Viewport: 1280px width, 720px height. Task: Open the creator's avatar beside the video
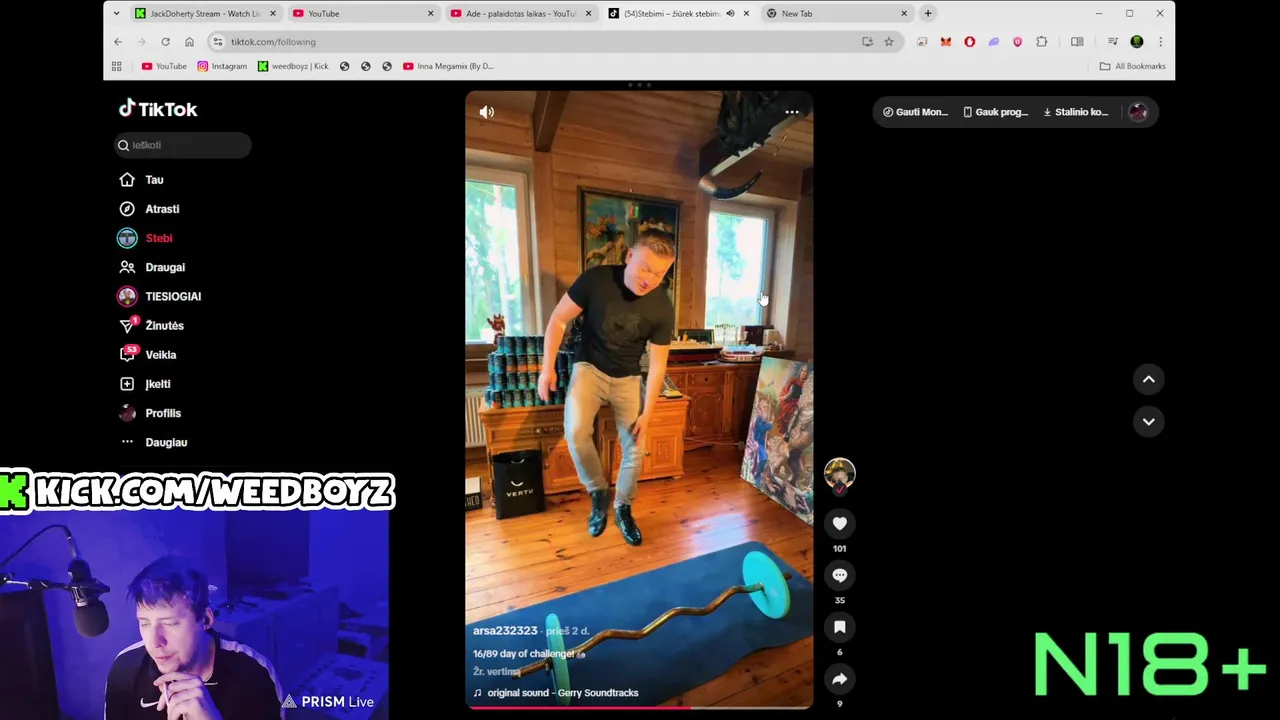(840, 474)
